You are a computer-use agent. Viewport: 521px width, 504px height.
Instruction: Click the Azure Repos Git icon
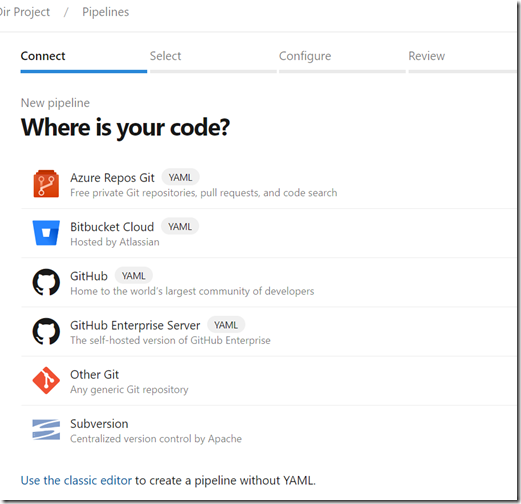[x=46, y=184]
